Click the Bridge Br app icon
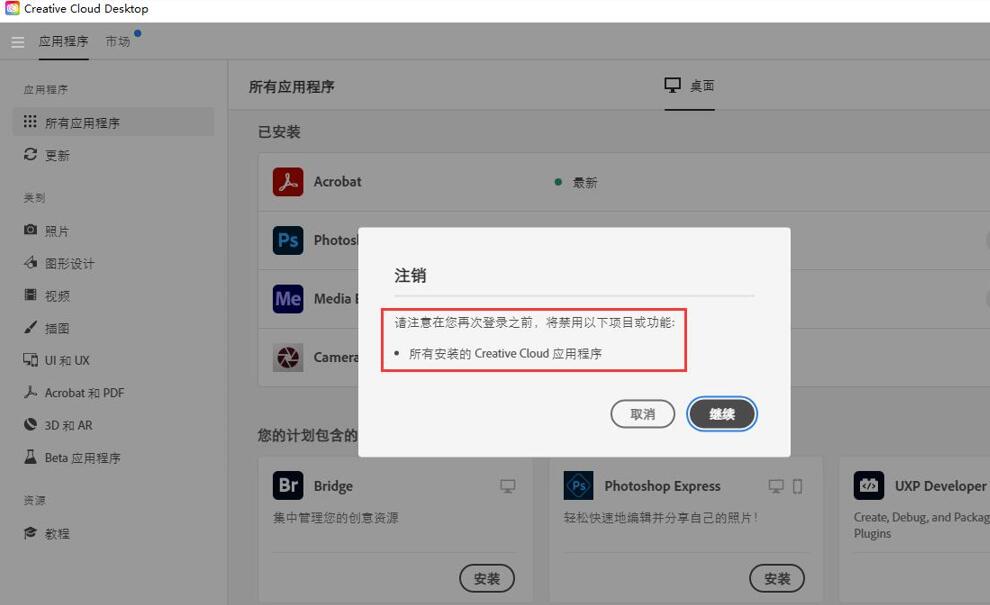The image size is (990, 605). pos(288,486)
